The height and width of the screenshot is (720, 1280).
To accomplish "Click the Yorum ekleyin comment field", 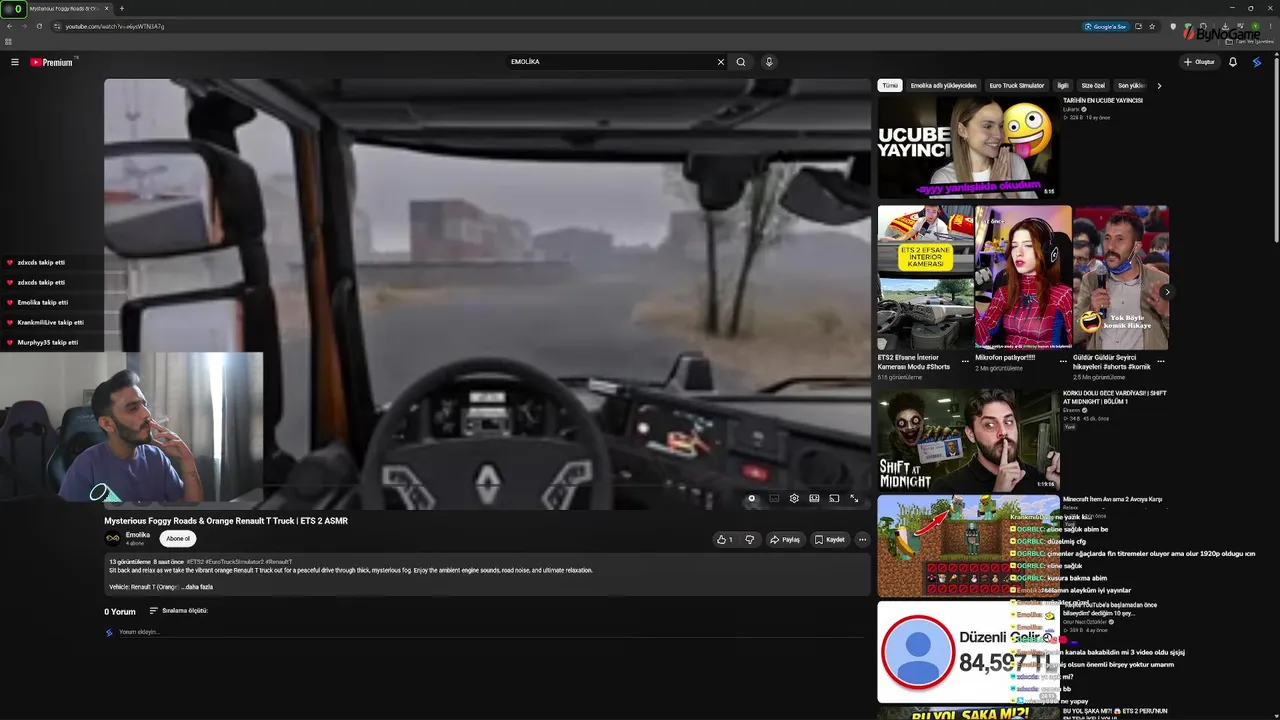I will pyautogui.click(x=491, y=632).
